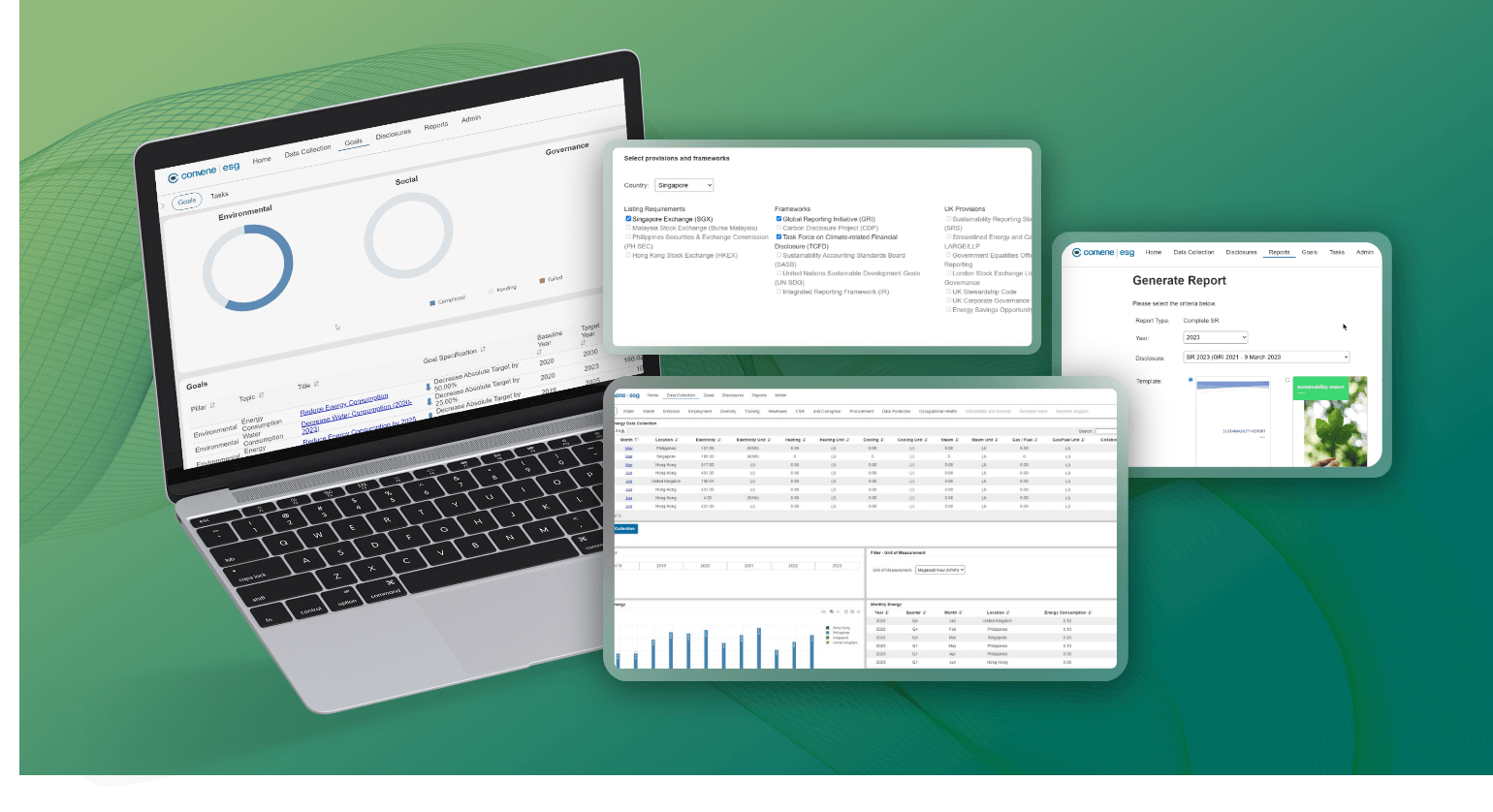Click the zoom magnifier icon above the energy chart
Screen dimensions: 1493x812
click(x=832, y=611)
